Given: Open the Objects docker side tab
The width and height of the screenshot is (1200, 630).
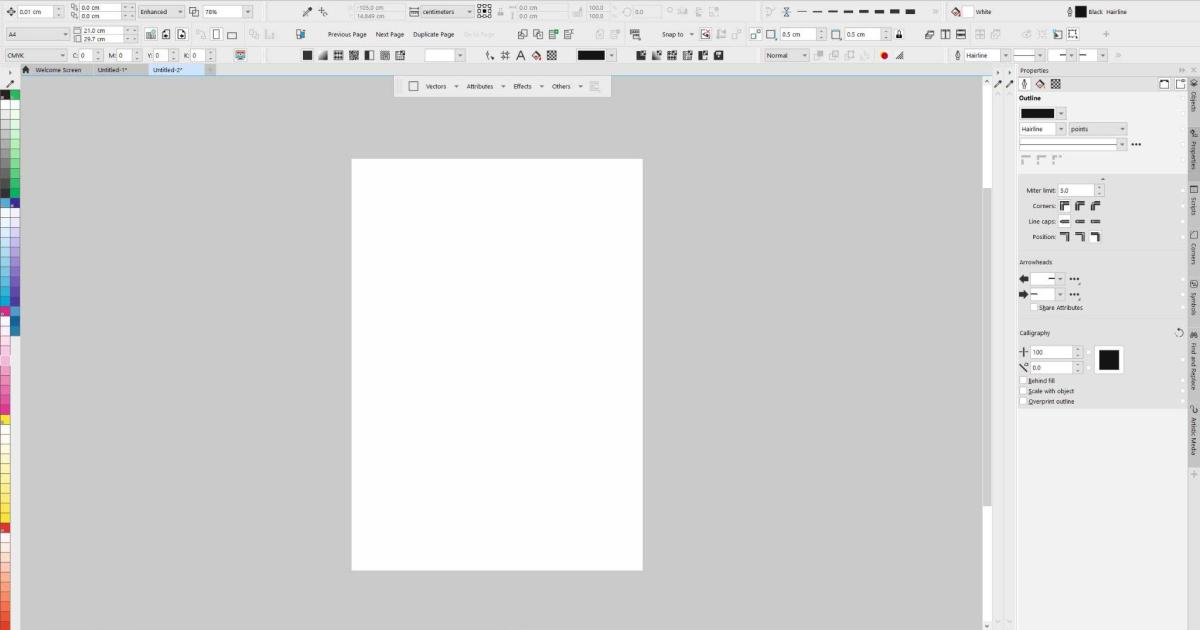Looking at the screenshot, I should [1193, 97].
